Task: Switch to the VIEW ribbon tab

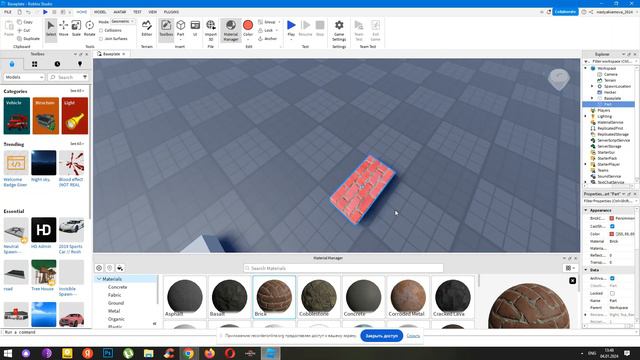Action: pos(153,12)
